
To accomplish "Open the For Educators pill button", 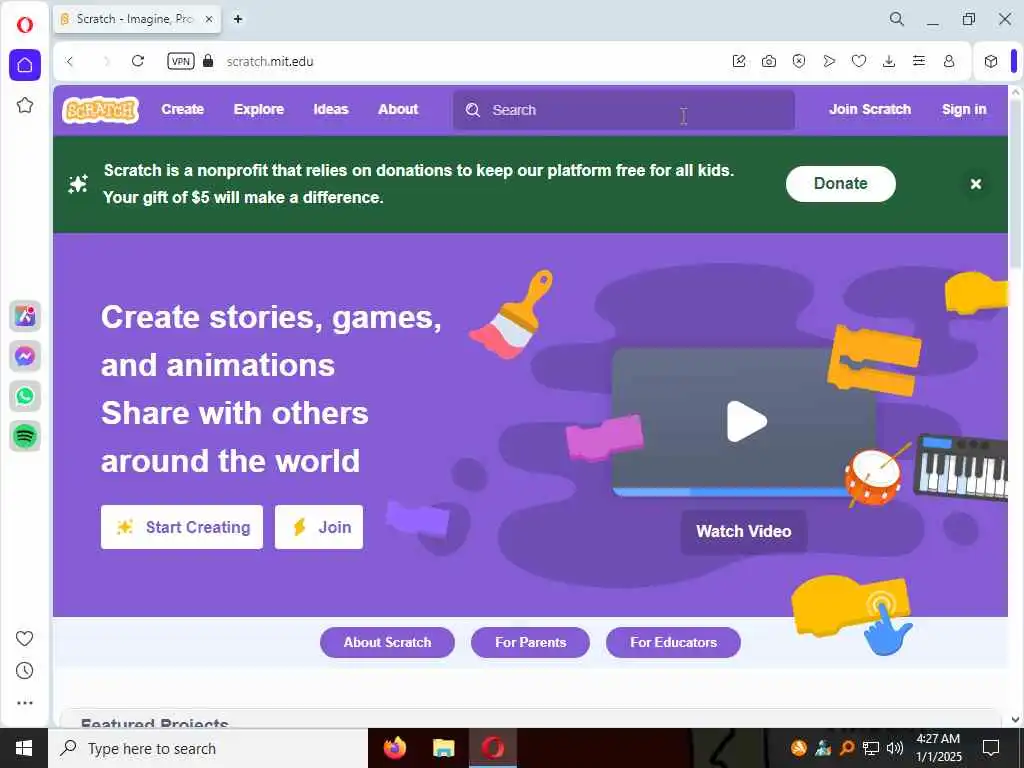I will pyautogui.click(x=673, y=643).
